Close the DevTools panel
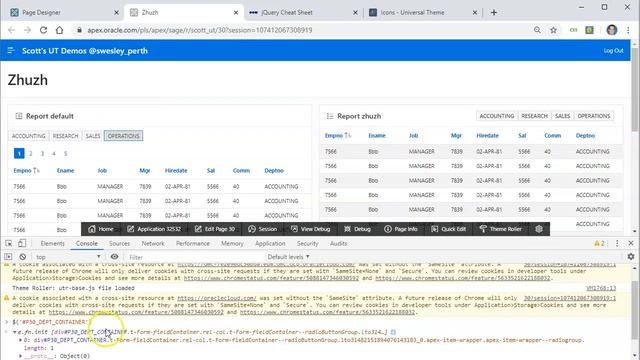 click(x=631, y=243)
